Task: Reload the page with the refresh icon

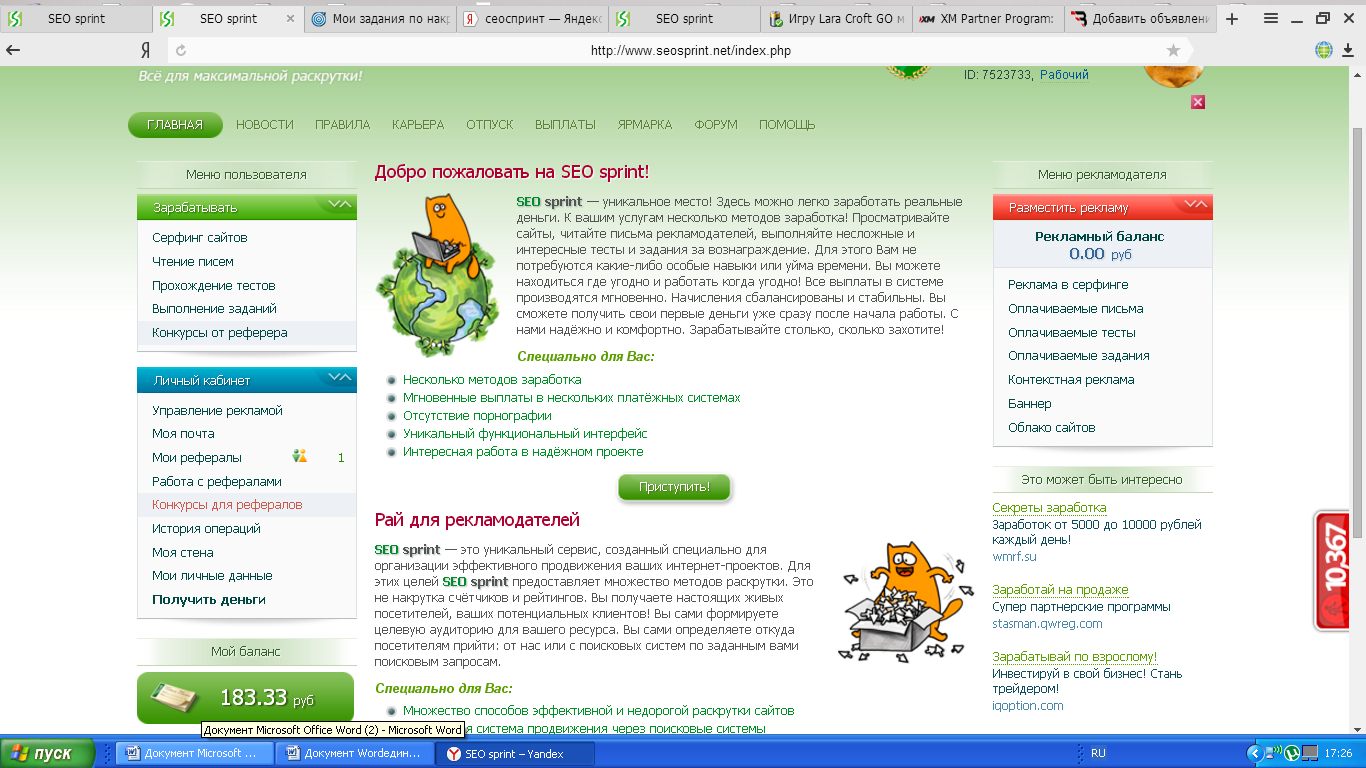Action: [x=181, y=50]
